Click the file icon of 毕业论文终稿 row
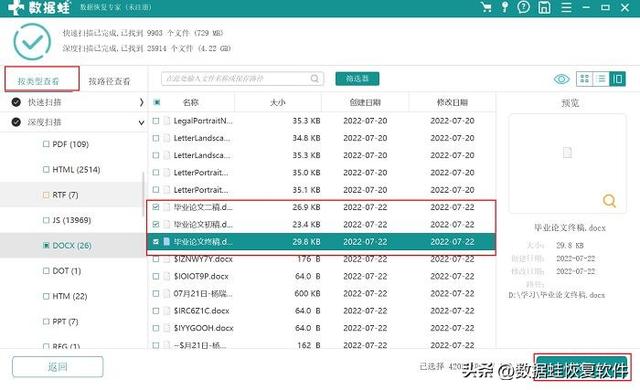640x390 pixels. [x=166, y=242]
